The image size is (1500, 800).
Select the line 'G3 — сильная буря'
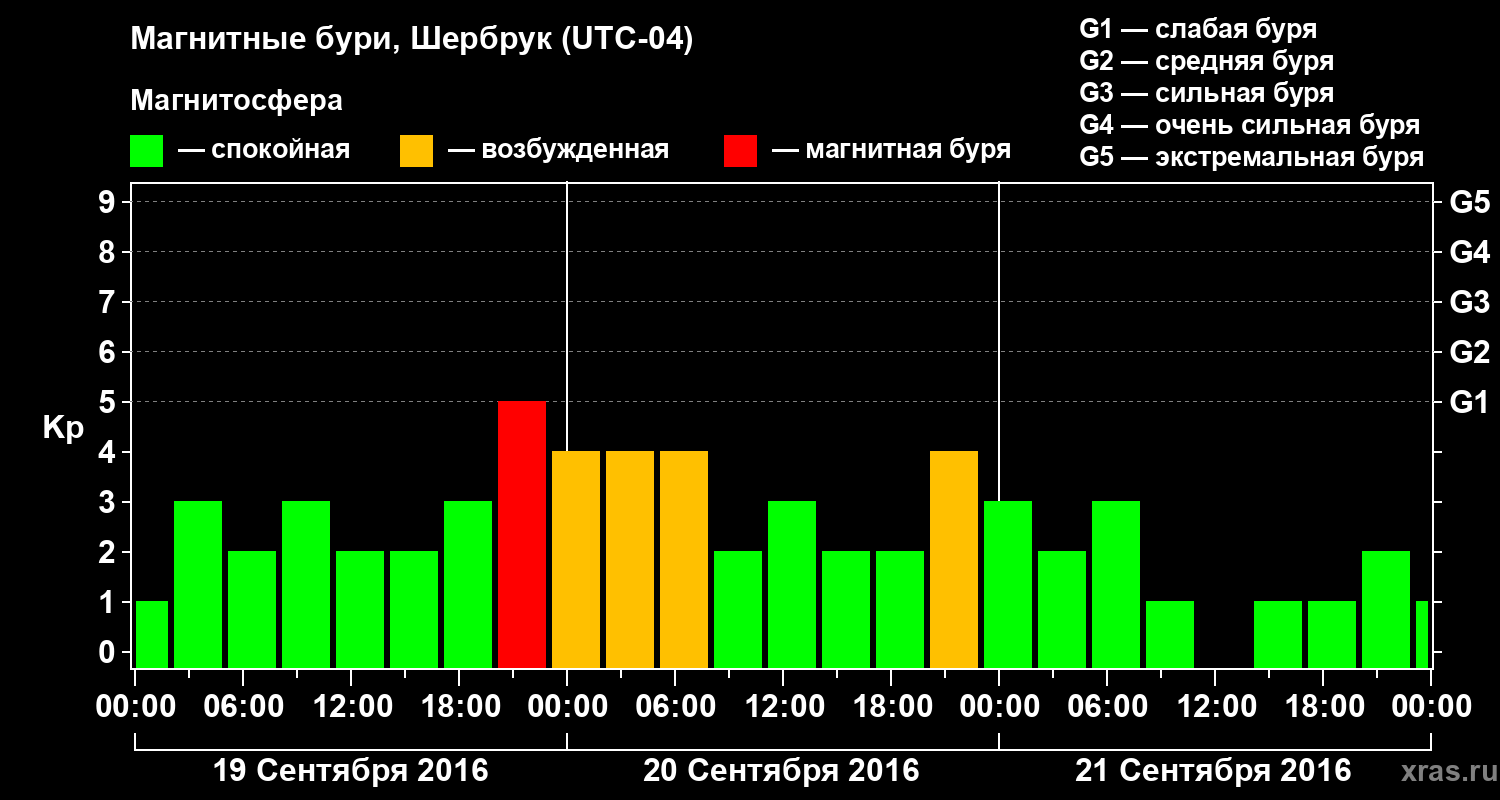1206,93
